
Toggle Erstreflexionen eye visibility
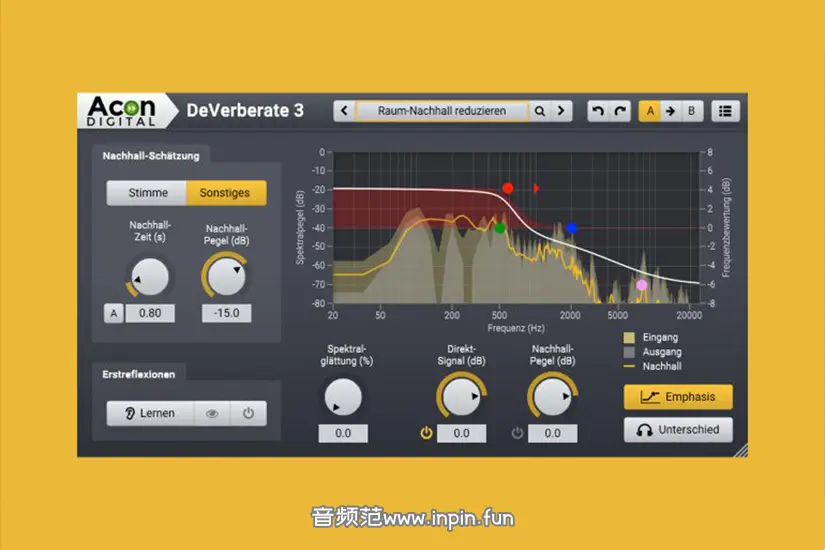[212, 414]
